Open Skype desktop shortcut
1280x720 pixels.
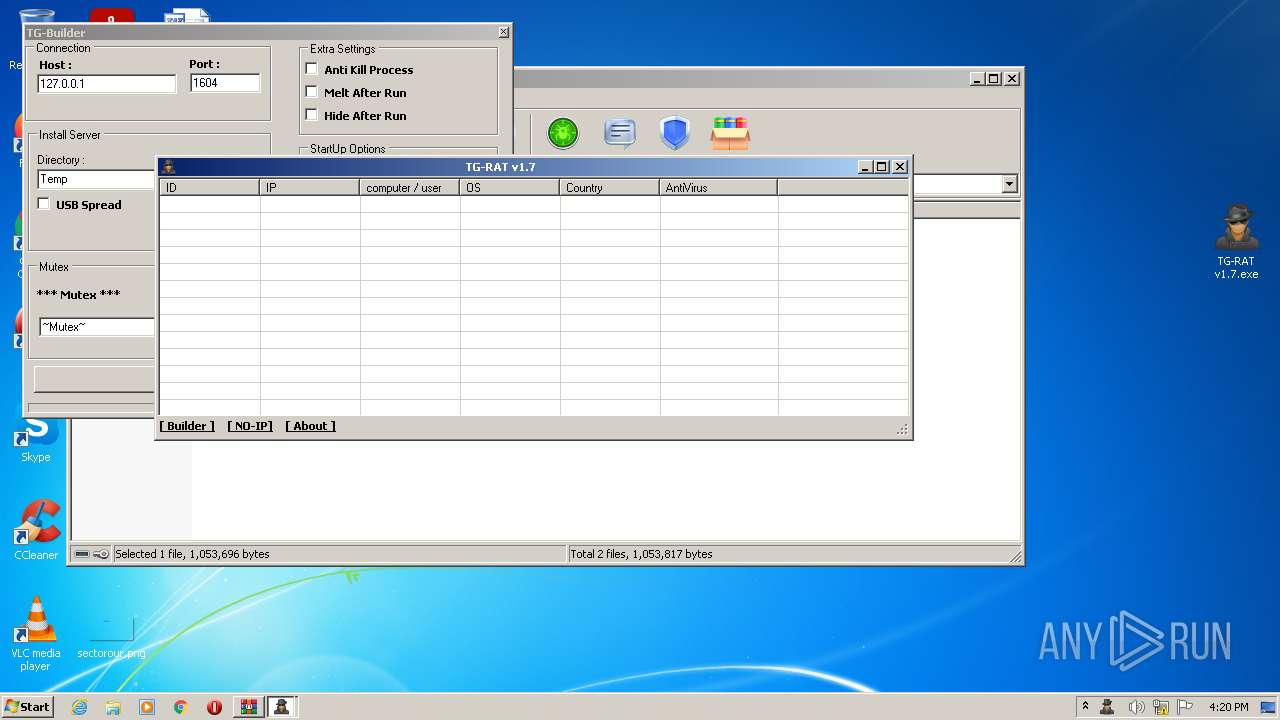point(36,440)
